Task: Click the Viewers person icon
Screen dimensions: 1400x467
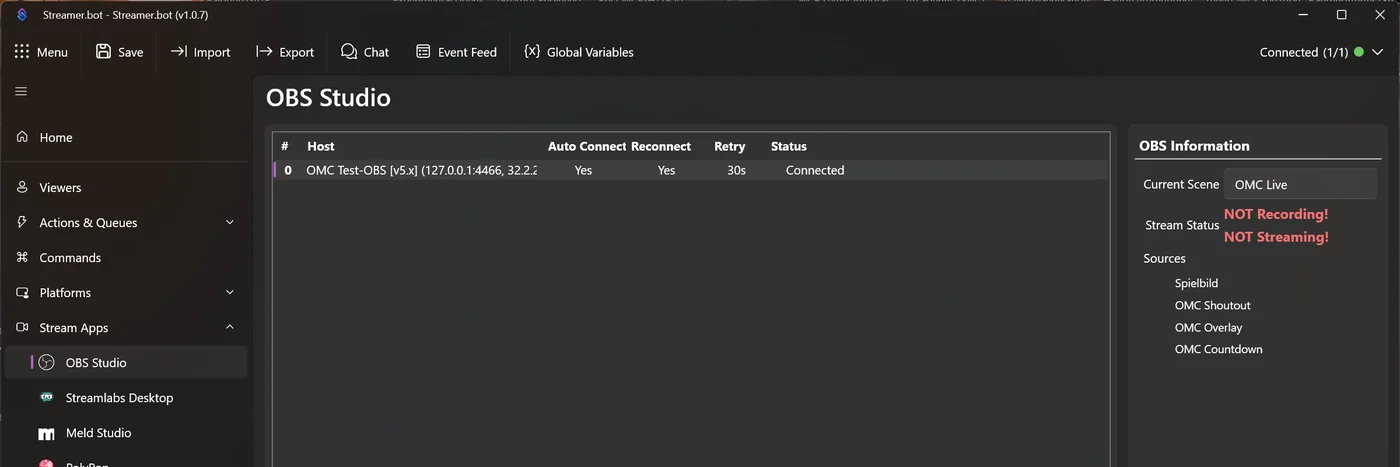Action: tap(22, 187)
